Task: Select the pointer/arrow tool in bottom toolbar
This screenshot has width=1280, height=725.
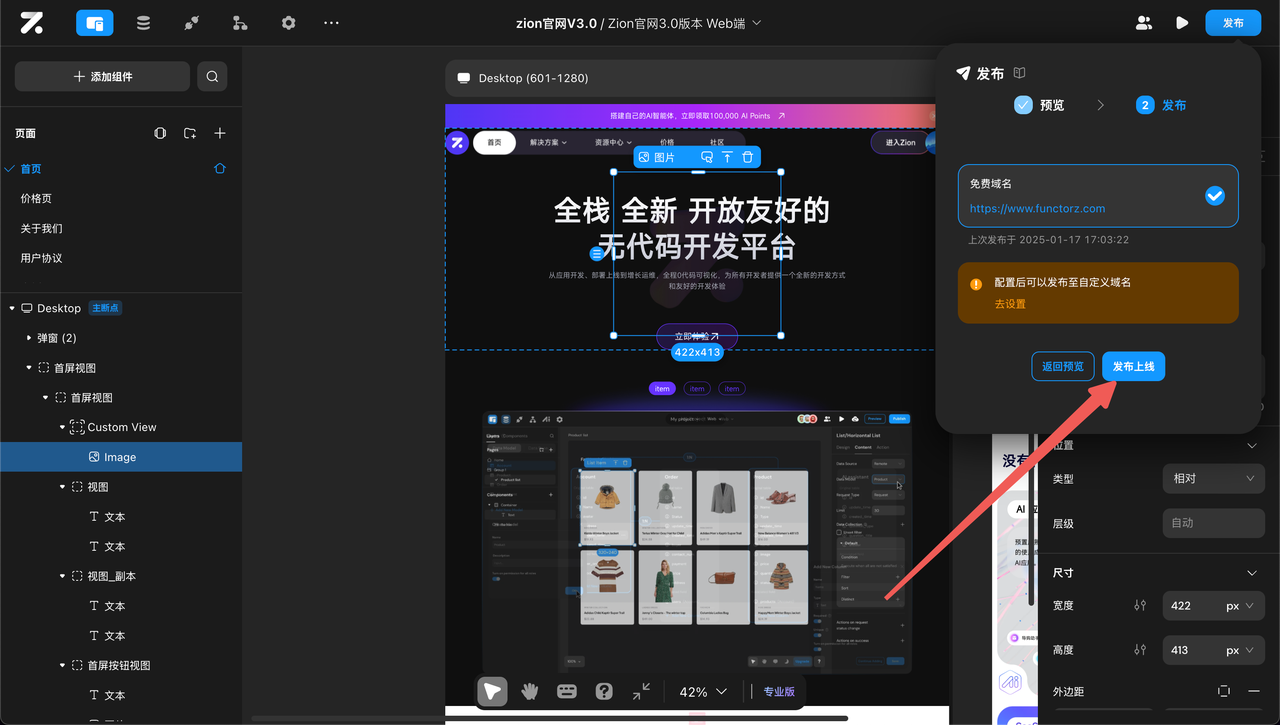Action: 492,691
